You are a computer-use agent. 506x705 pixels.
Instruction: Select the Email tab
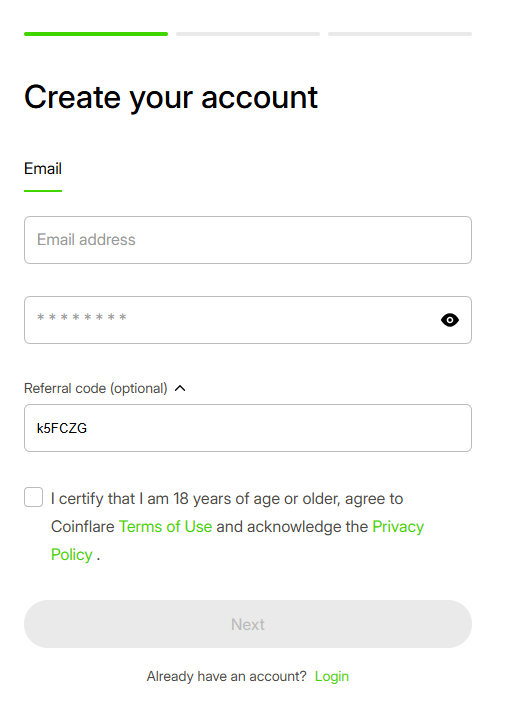click(43, 169)
